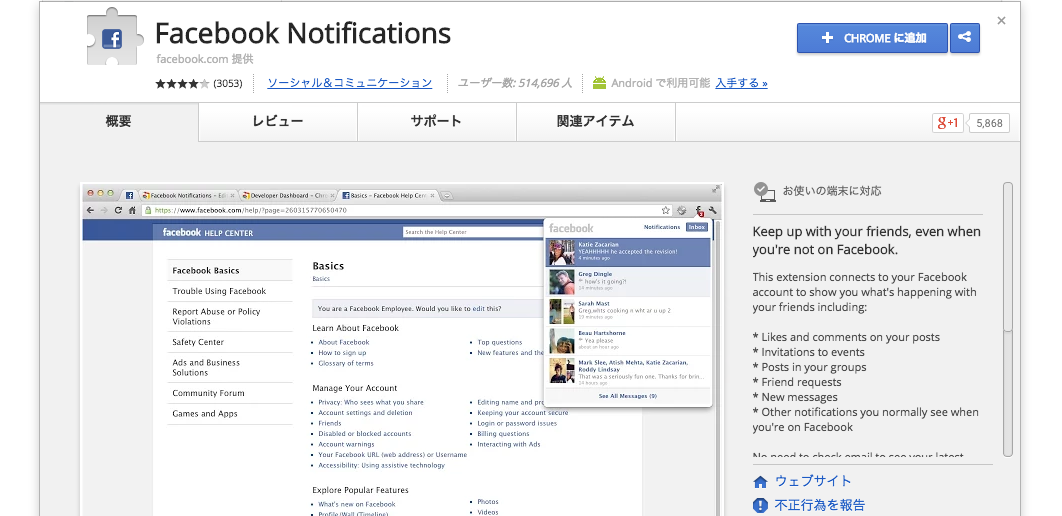Click the report-abuse exclamation icon
This screenshot has width=1062, height=516.
pyautogui.click(x=761, y=505)
